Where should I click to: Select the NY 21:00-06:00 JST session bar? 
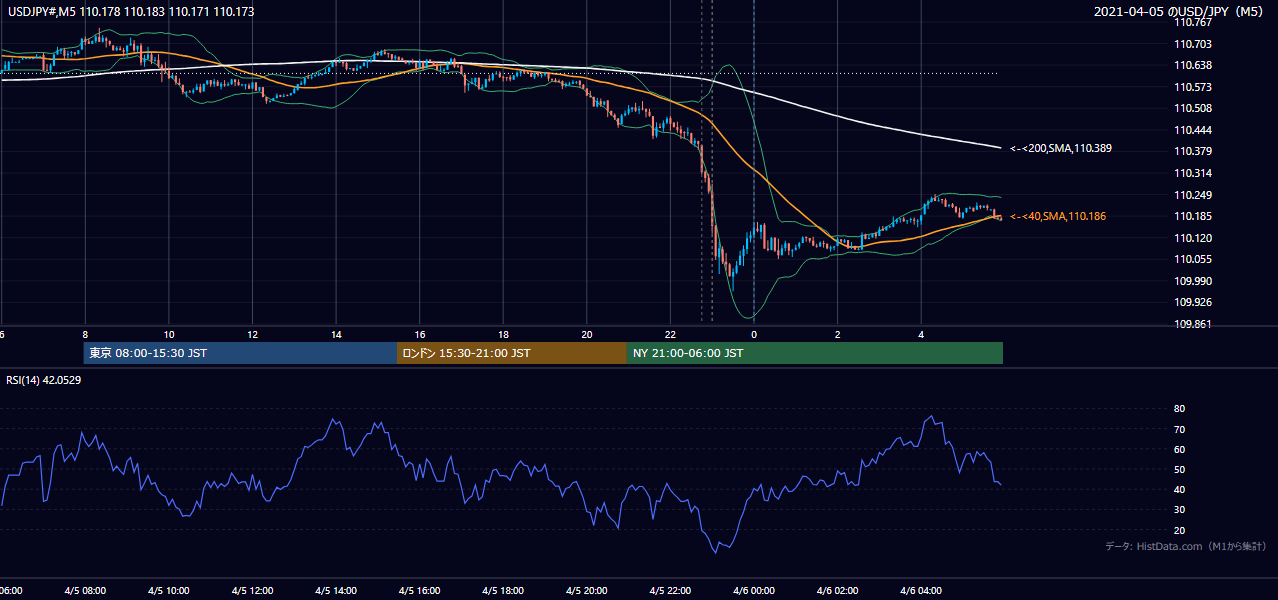tap(815, 353)
